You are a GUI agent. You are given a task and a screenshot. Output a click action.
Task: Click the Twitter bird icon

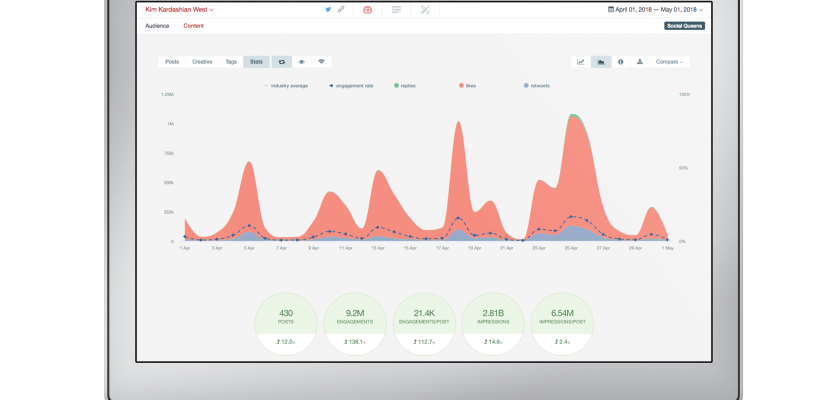coord(328,9)
